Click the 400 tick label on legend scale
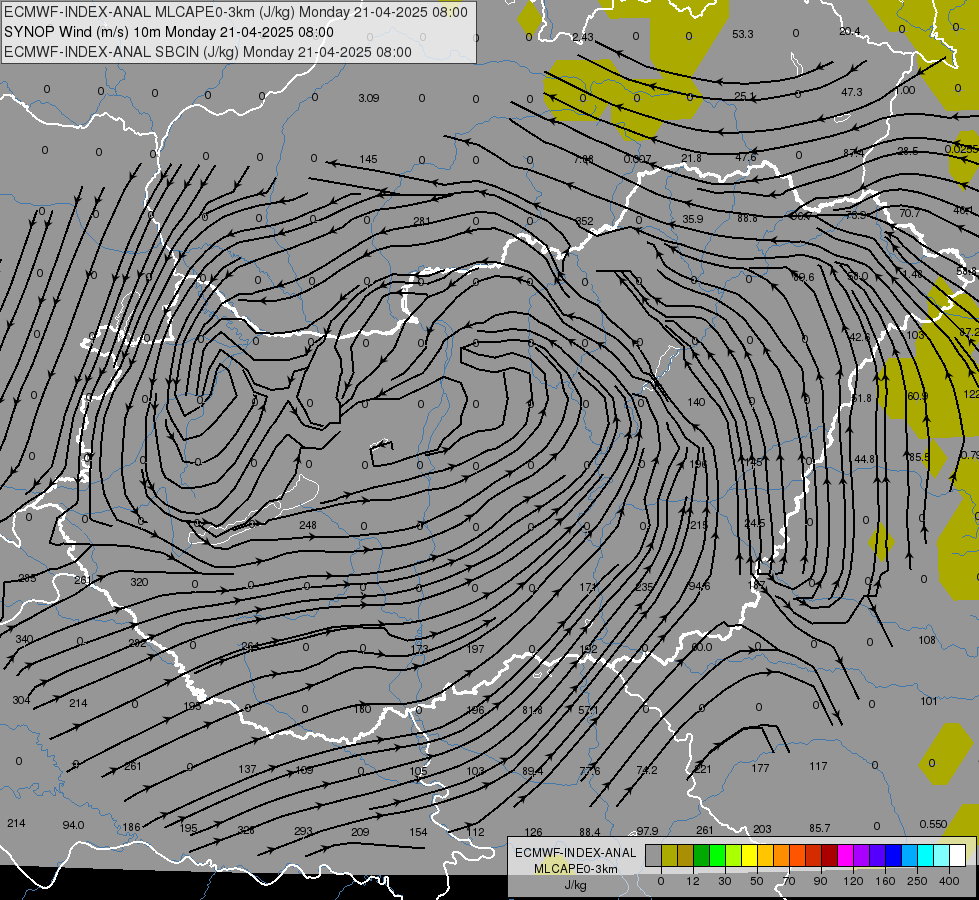This screenshot has width=979, height=900. 949,881
